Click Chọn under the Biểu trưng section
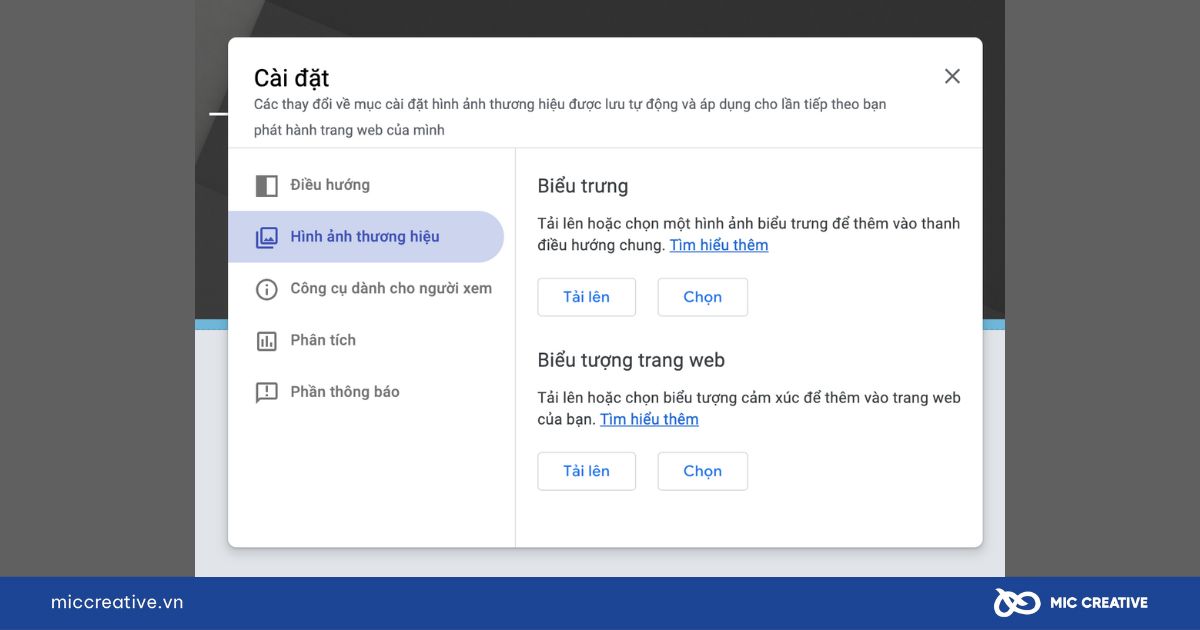 [702, 297]
